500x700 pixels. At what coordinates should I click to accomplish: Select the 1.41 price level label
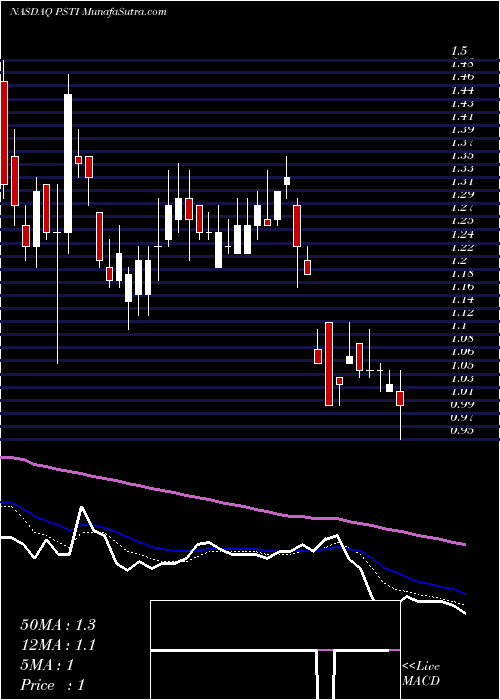(x=463, y=117)
